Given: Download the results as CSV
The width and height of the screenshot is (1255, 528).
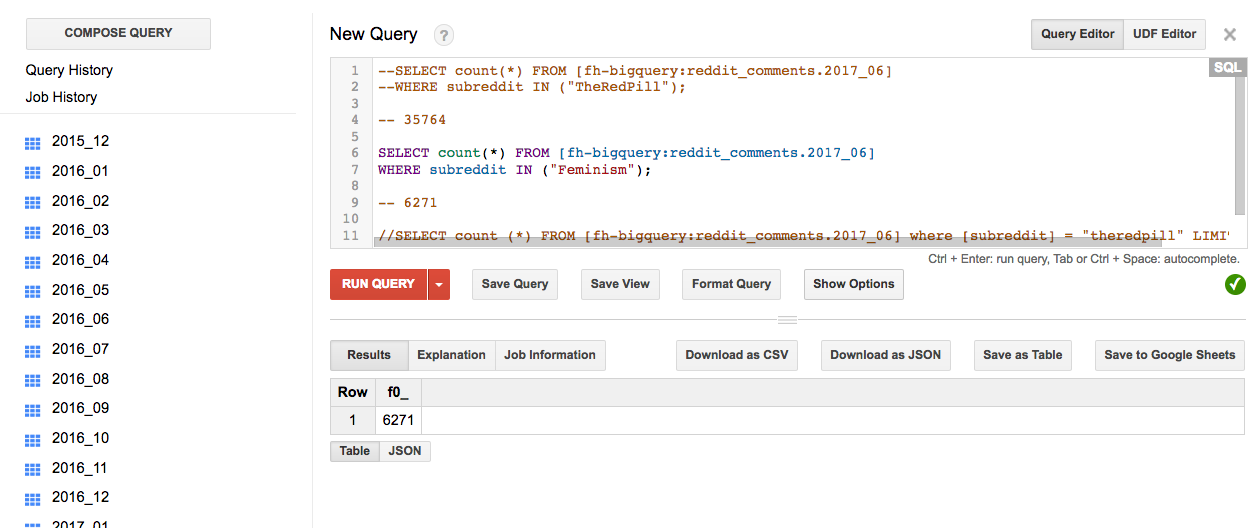Looking at the screenshot, I should point(736,355).
